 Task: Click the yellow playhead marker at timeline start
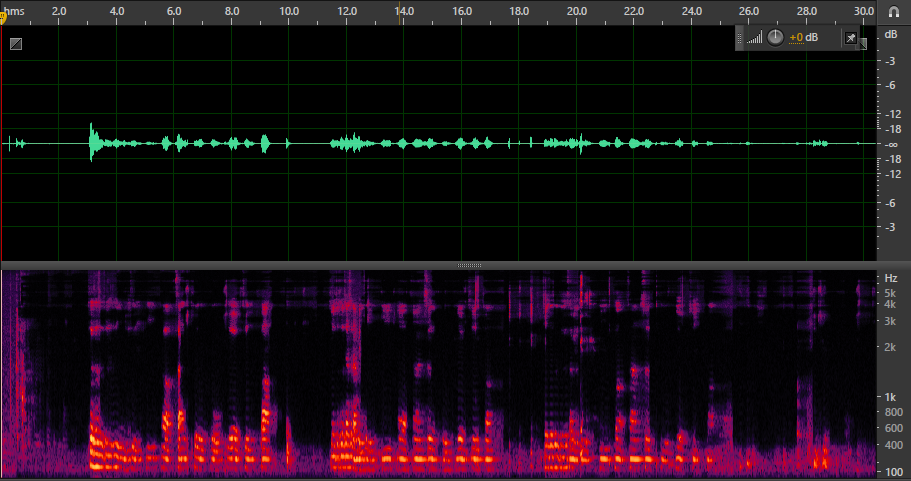tap(3, 17)
